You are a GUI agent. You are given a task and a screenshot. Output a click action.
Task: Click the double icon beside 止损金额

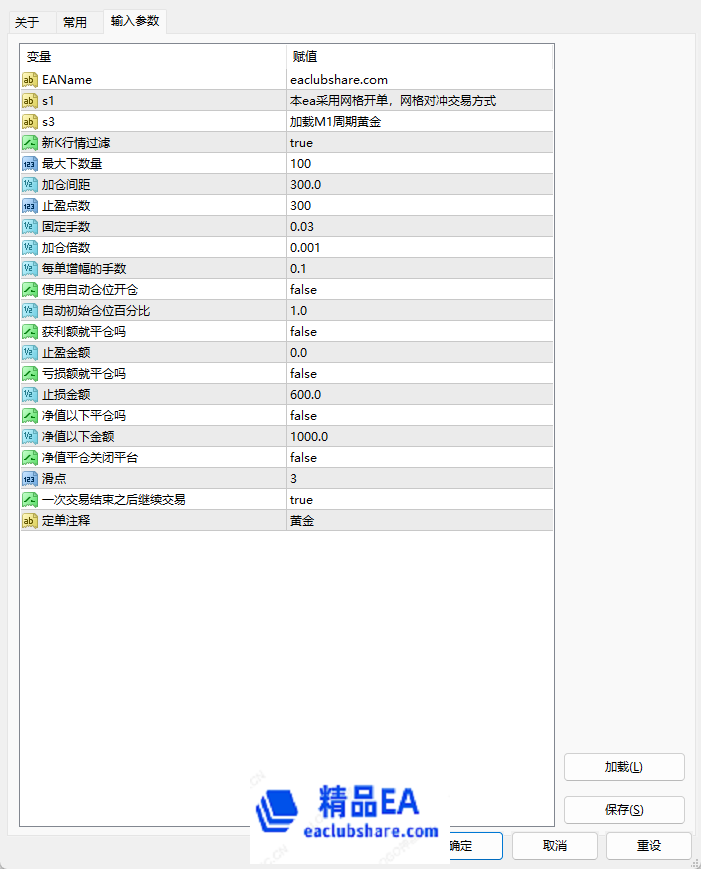click(29, 395)
